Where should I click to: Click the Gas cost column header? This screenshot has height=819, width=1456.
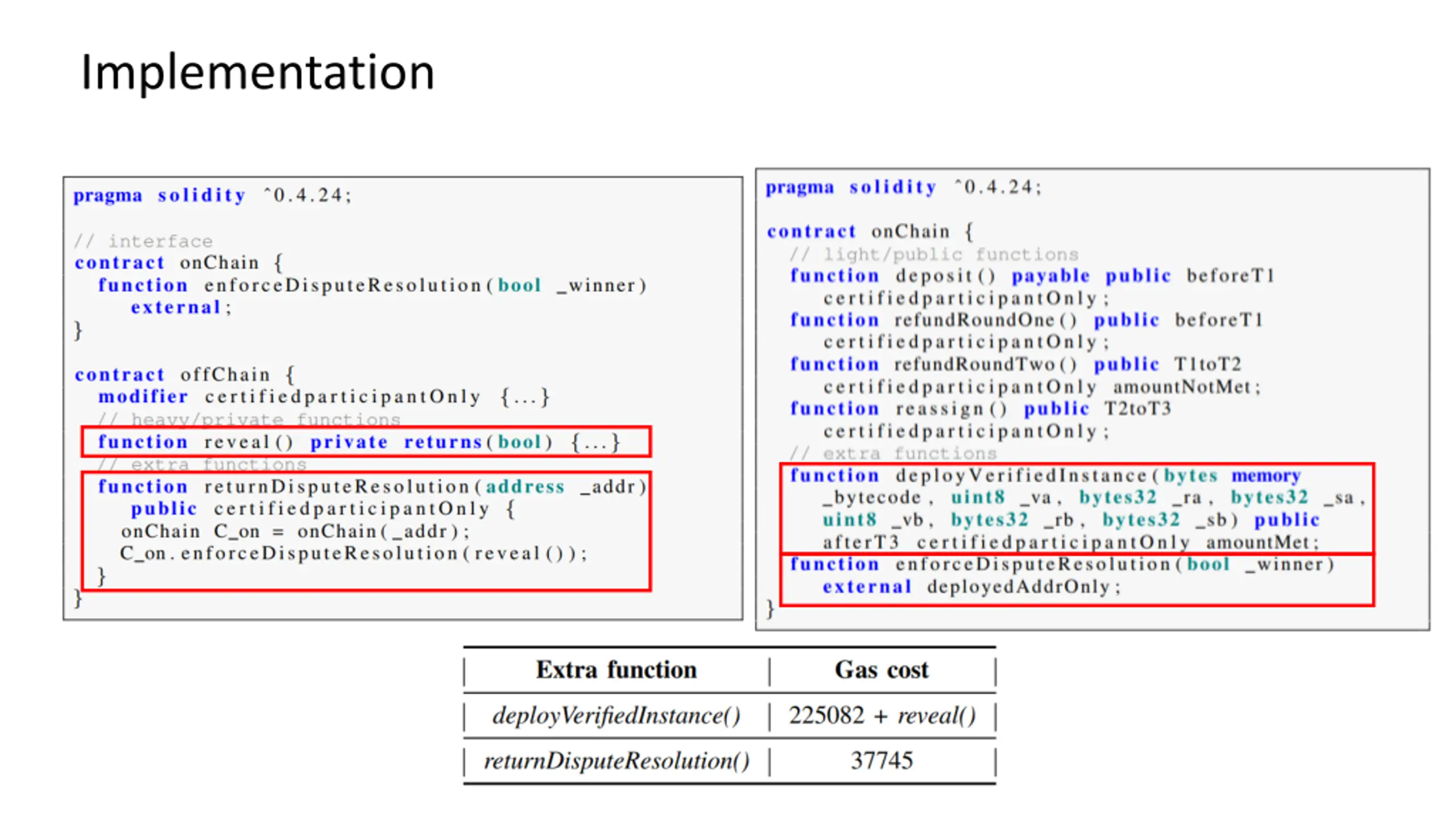click(x=881, y=669)
